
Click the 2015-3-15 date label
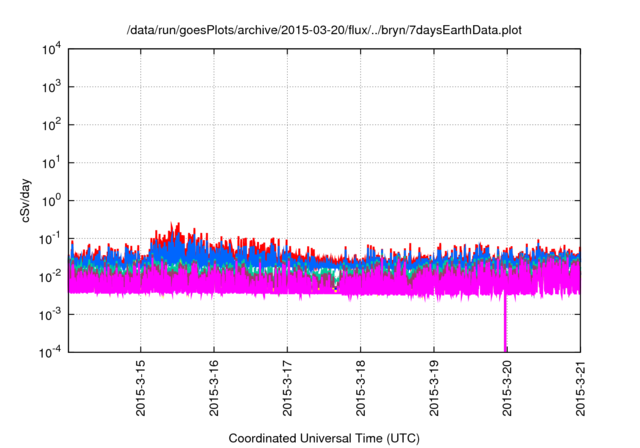(x=140, y=388)
